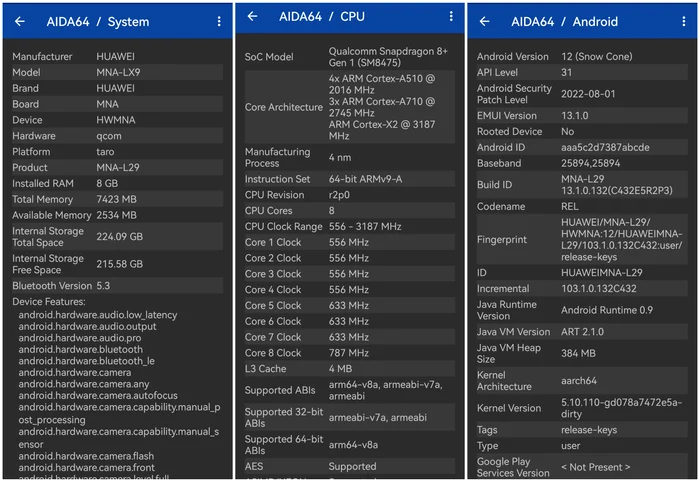Screen dimensions: 700x482
Task: Open overflow menu on System screen
Action: tap(219, 21)
